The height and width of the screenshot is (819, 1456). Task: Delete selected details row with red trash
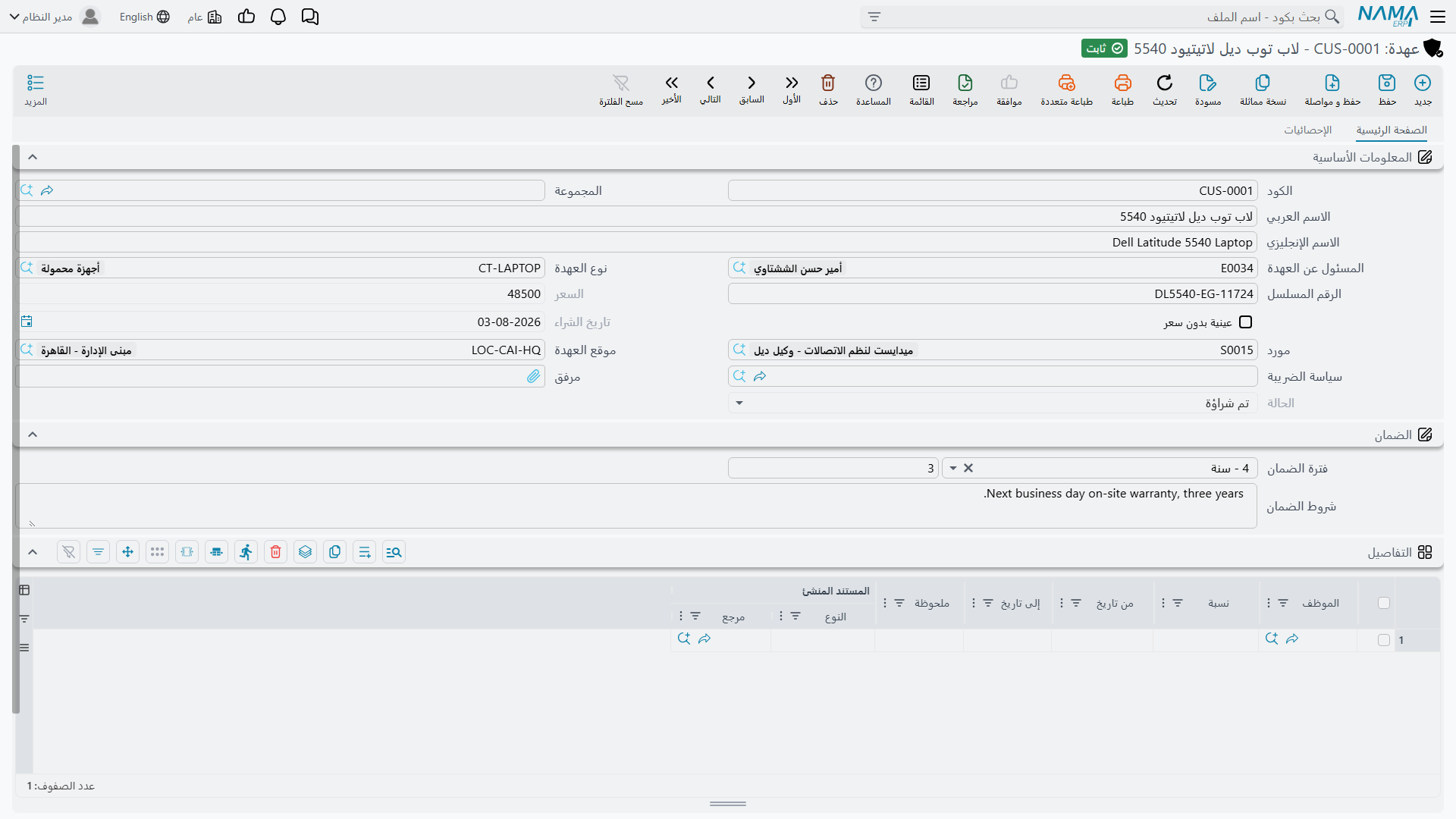276,552
